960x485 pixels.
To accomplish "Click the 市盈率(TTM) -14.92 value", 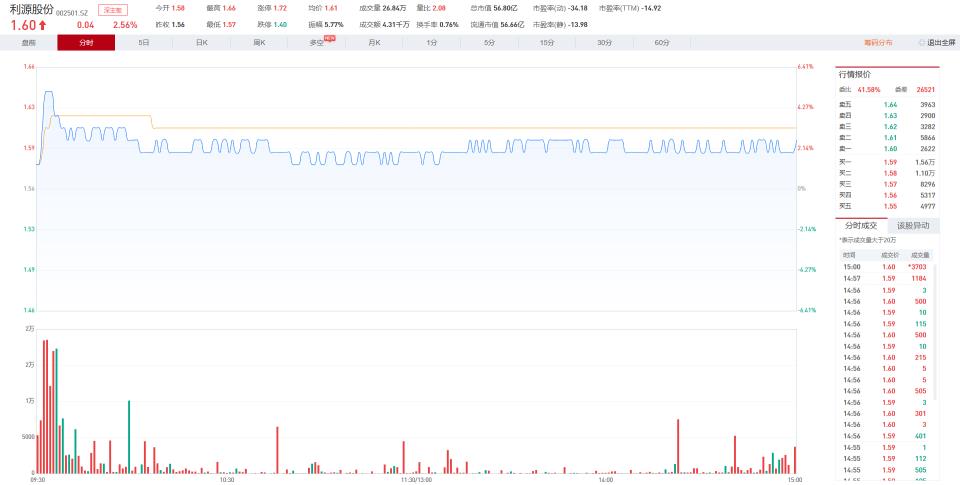I will (650, 9).
